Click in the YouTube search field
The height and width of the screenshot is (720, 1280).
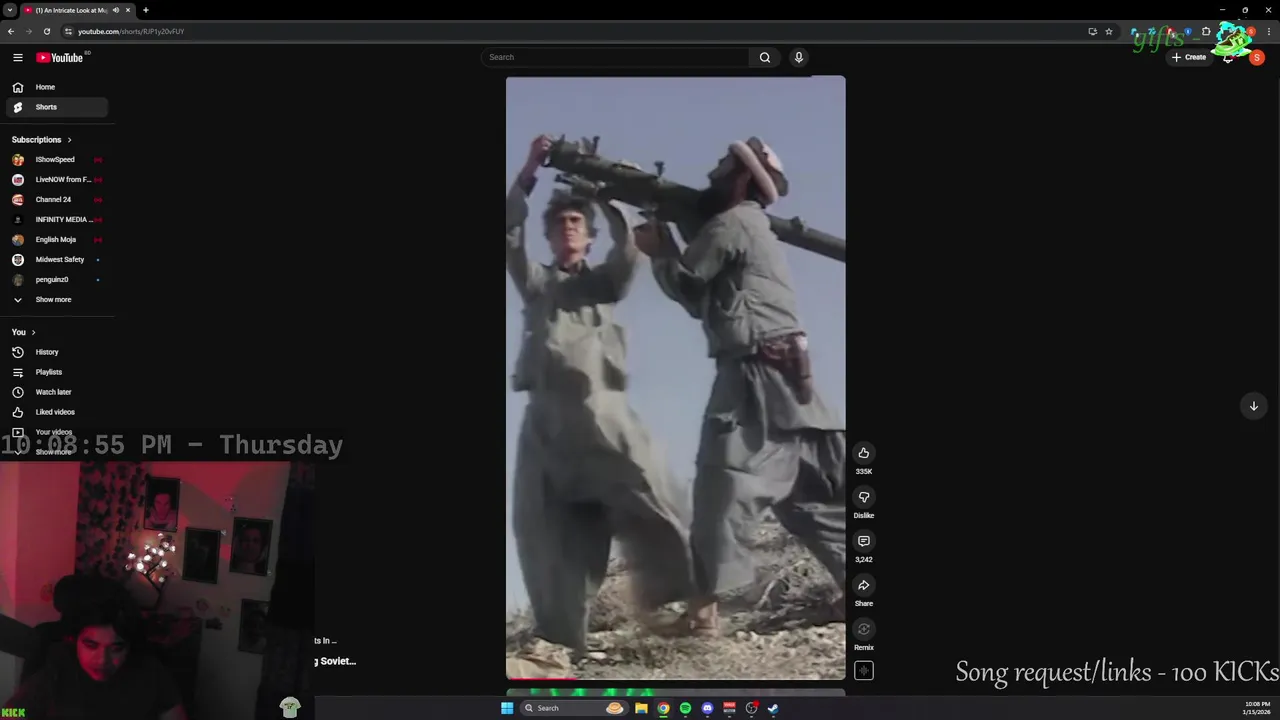(615, 57)
